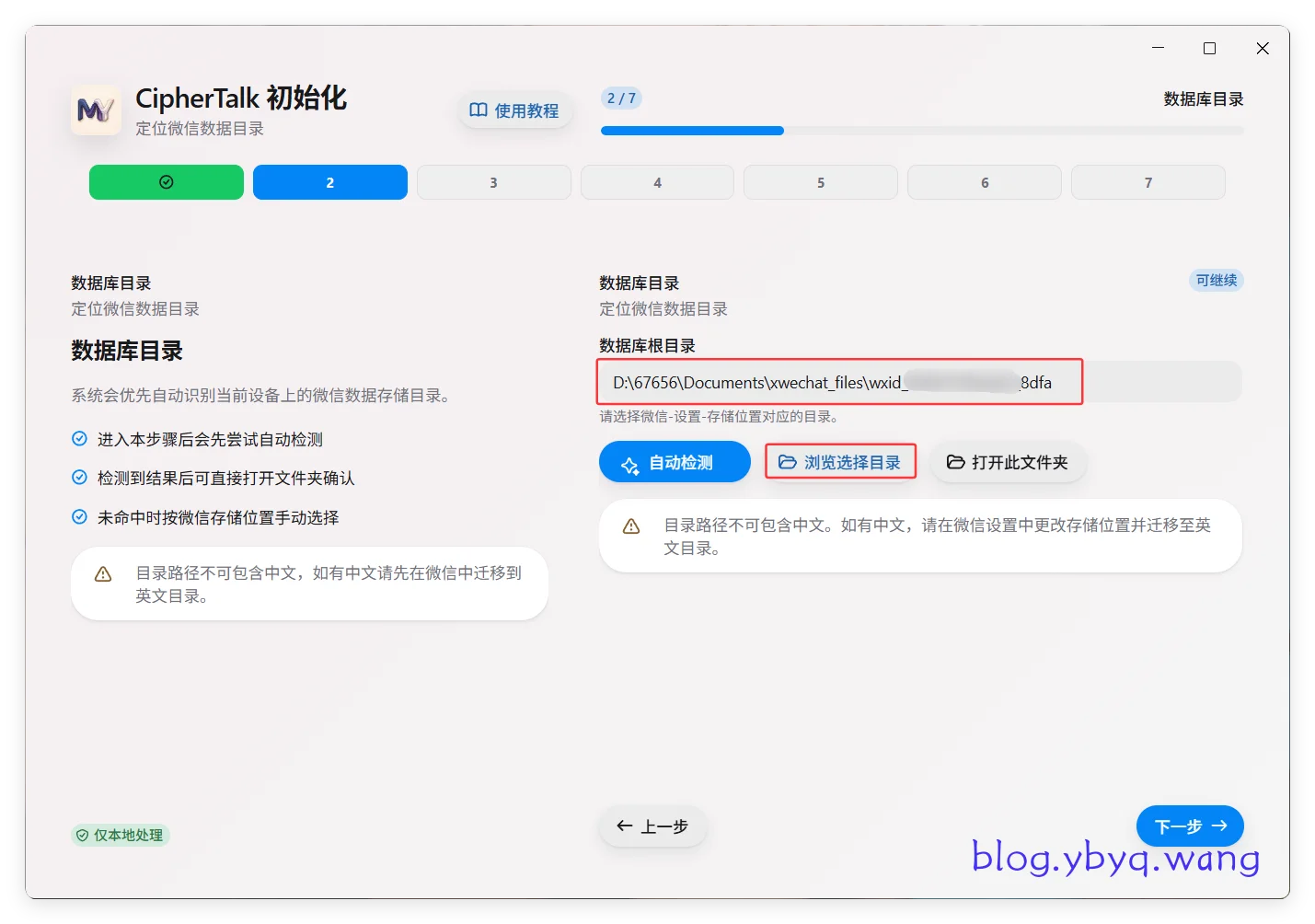Select step 3 in the wizard

pyautogui.click(x=494, y=182)
